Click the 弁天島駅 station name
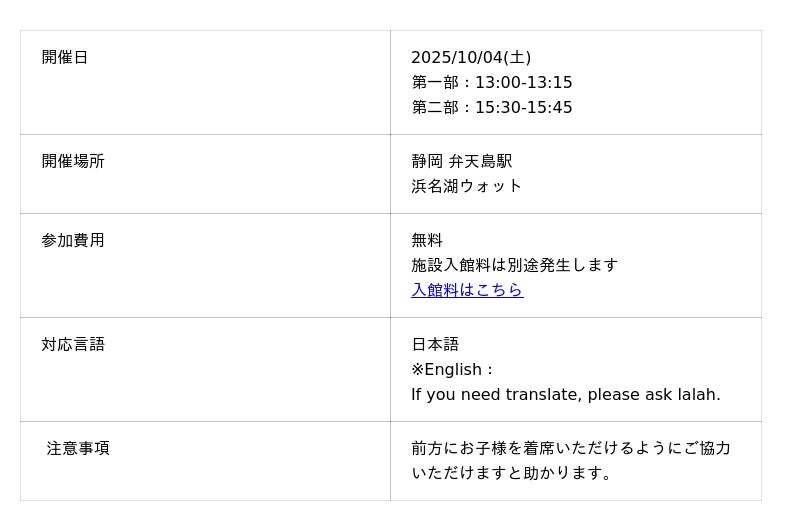The image size is (800, 531). (x=480, y=162)
